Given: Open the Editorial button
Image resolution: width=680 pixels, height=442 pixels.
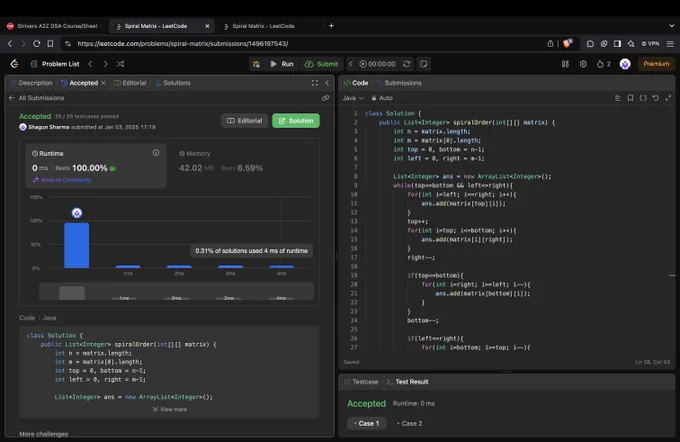Looking at the screenshot, I should point(245,121).
